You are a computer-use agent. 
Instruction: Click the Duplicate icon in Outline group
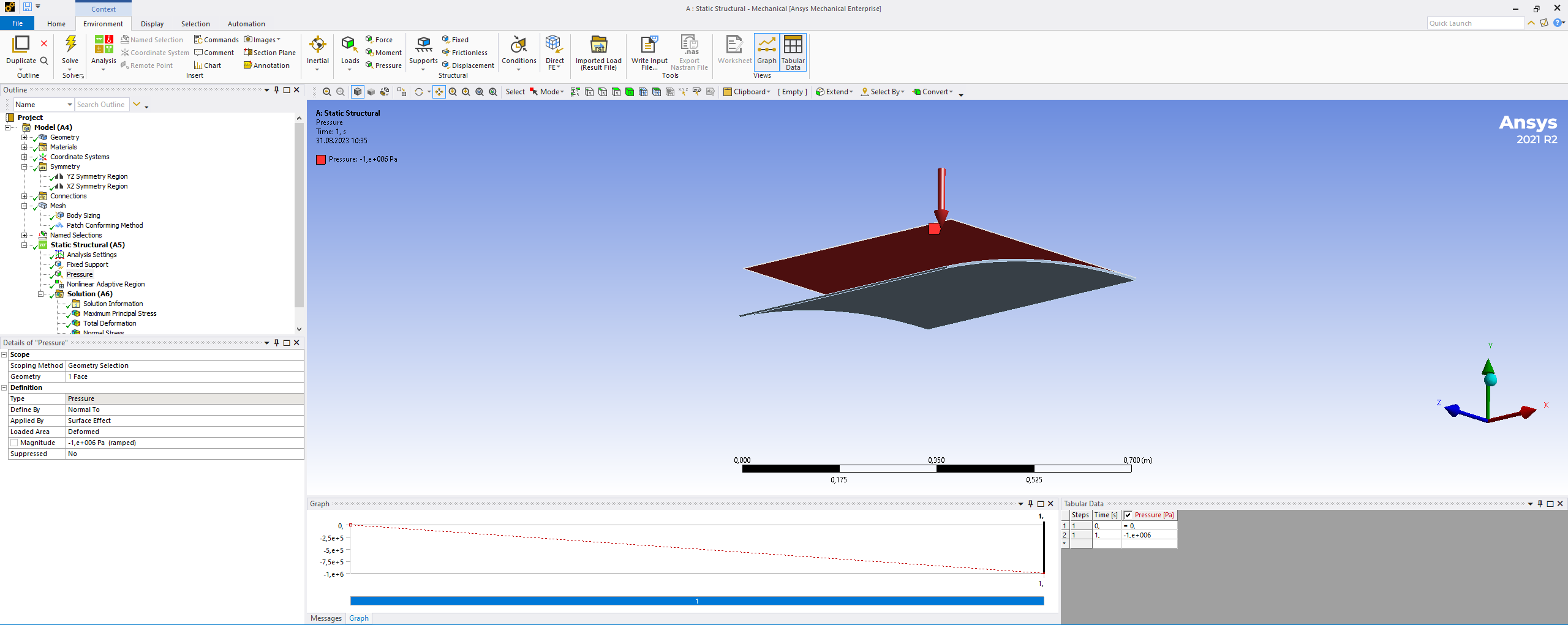(x=21, y=45)
